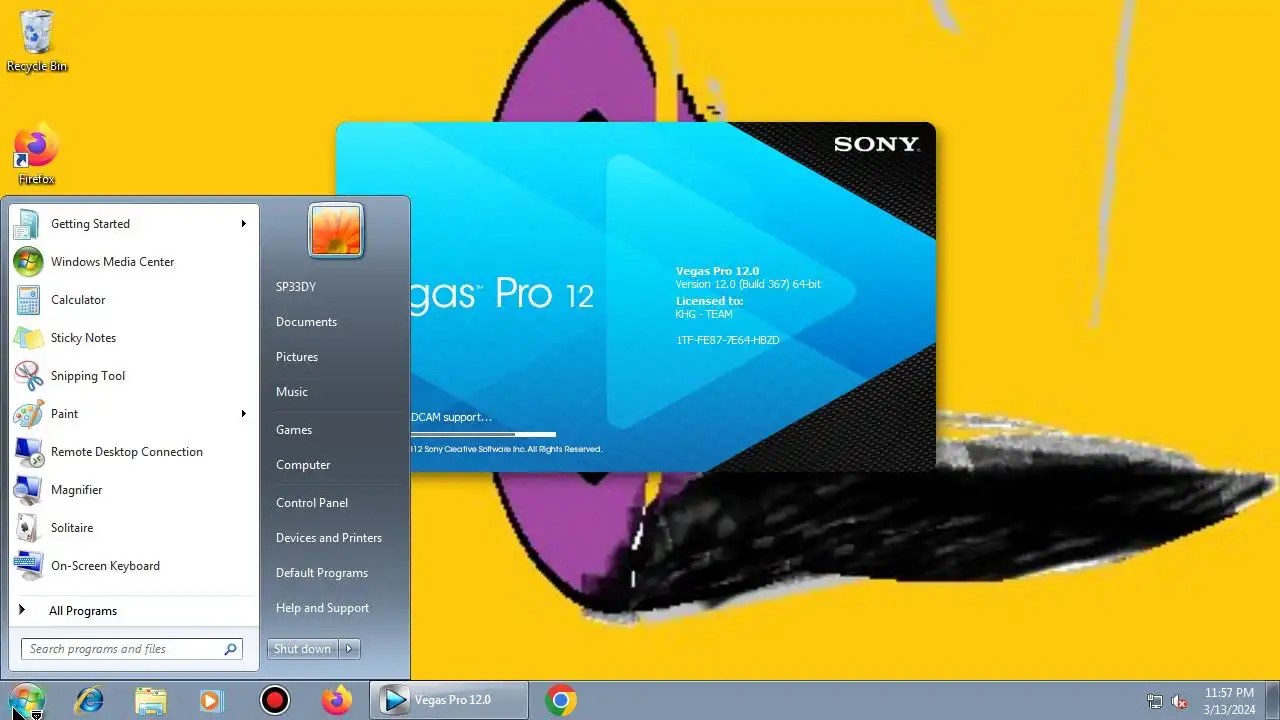Open Games from the Start menu
1280x720 pixels.
coord(294,430)
